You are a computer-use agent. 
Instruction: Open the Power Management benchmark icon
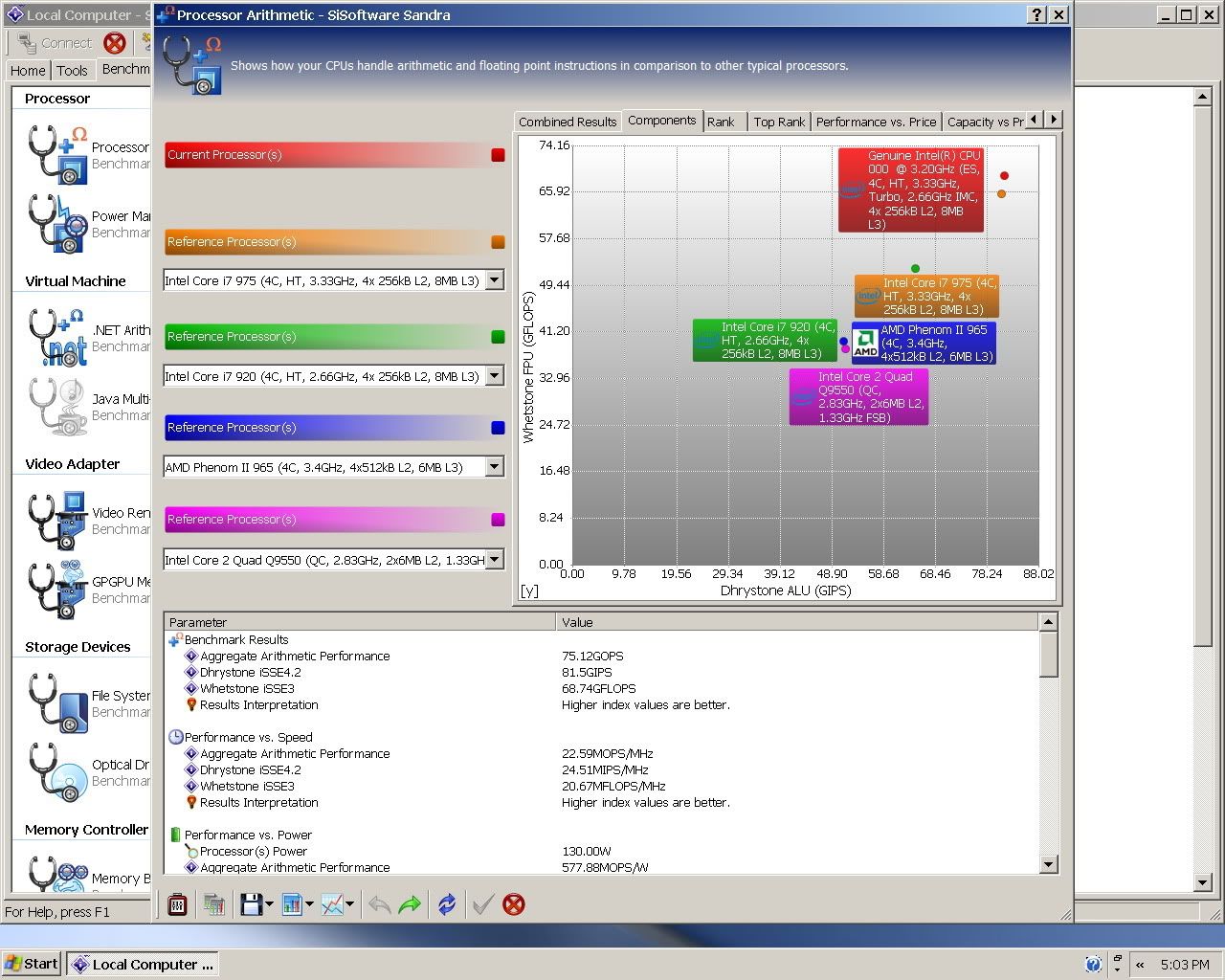[x=58, y=223]
